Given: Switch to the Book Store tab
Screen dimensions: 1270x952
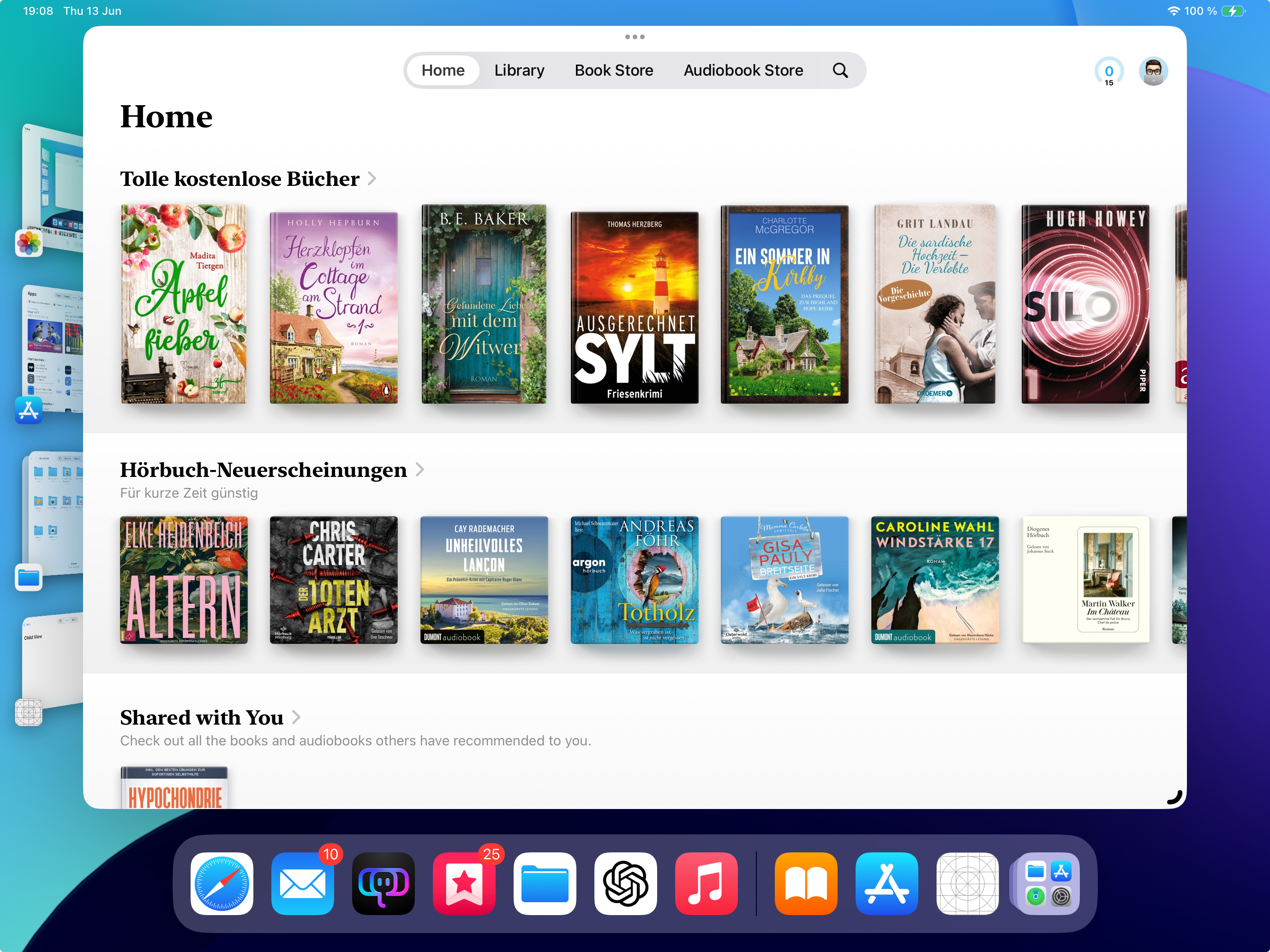Looking at the screenshot, I should (614, 70).
